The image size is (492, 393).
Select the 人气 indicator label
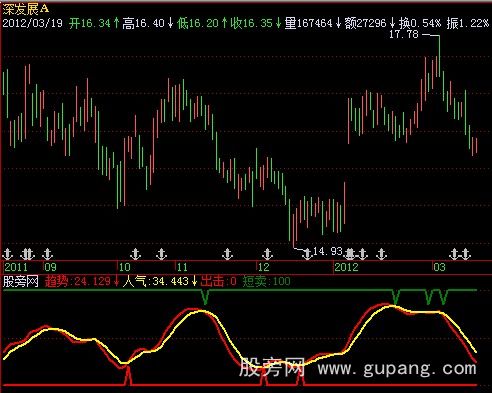coord(134,282)
